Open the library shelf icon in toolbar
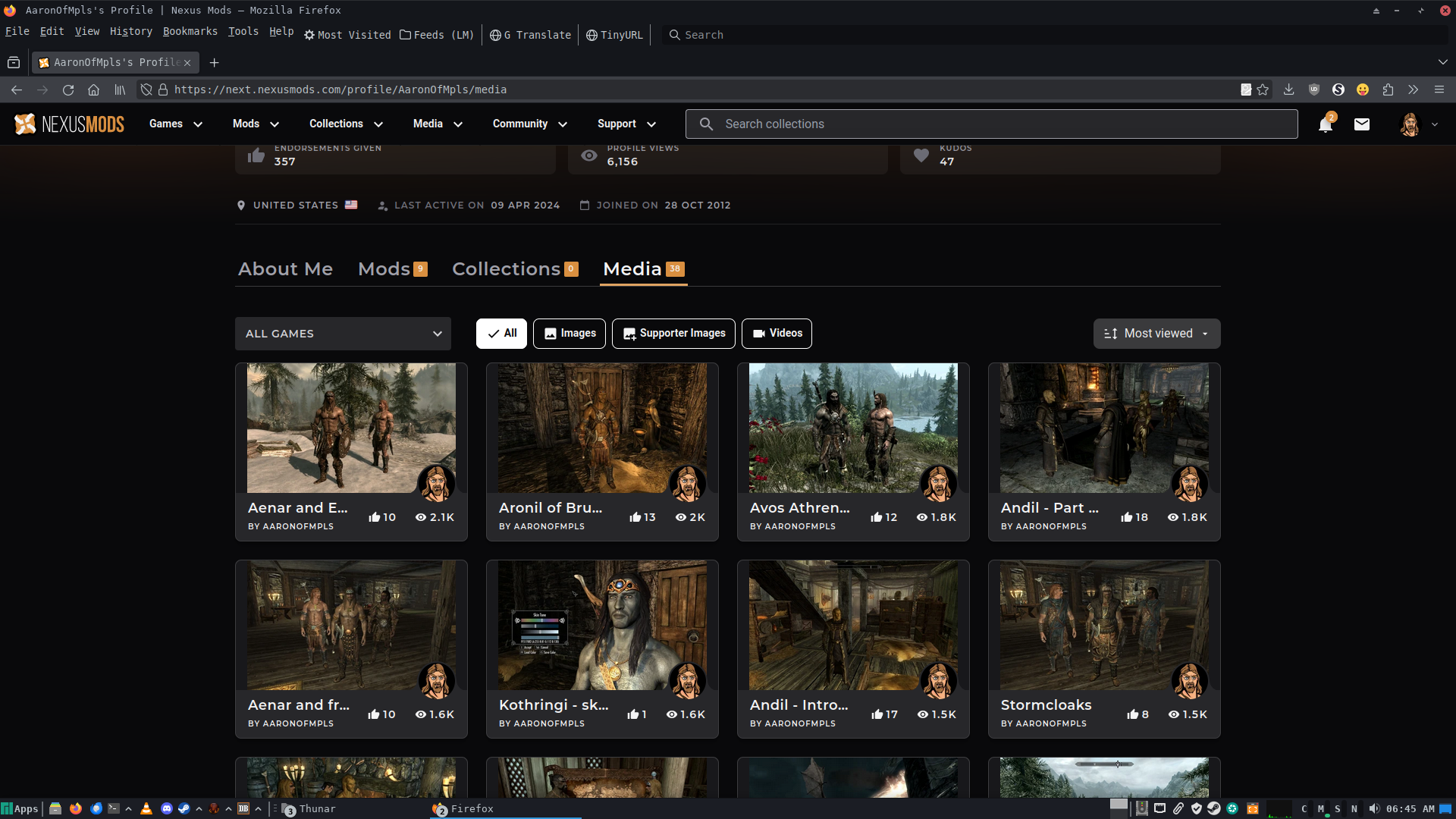 tap(120, 89)
